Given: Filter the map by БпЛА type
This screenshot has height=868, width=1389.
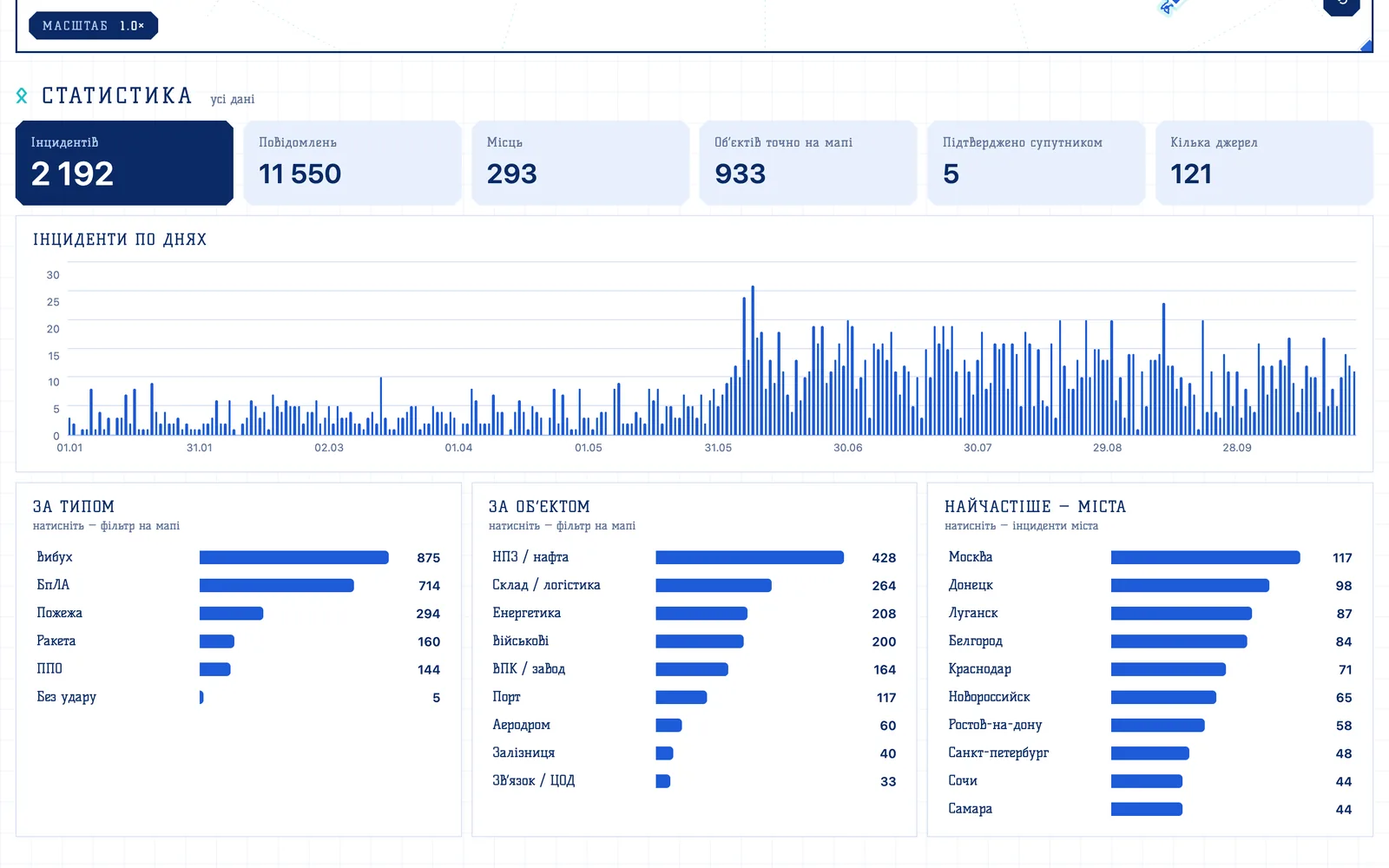Looking at the screenshot, I should (239, 585).
